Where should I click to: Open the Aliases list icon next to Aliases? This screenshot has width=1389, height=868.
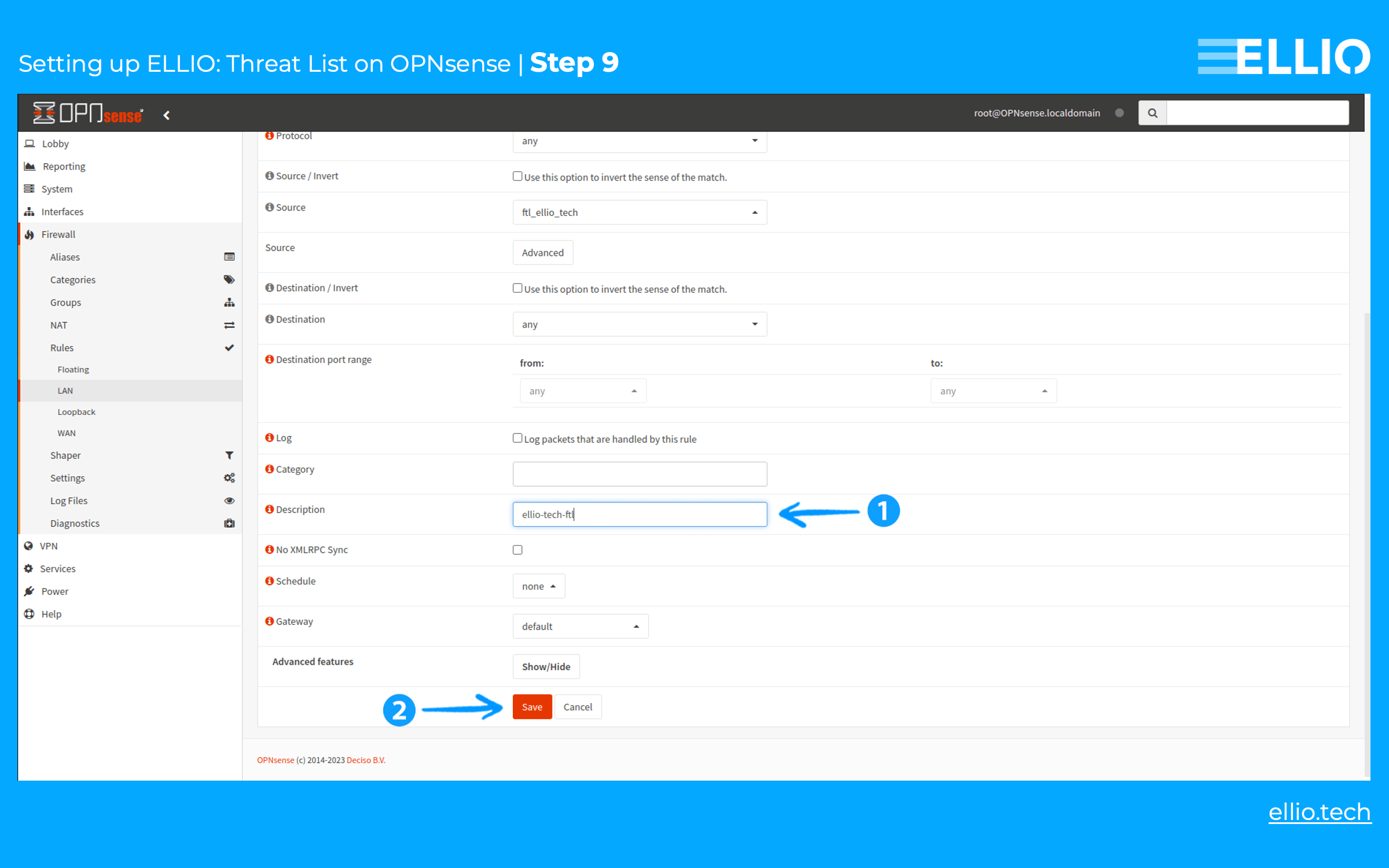[229, 256]
